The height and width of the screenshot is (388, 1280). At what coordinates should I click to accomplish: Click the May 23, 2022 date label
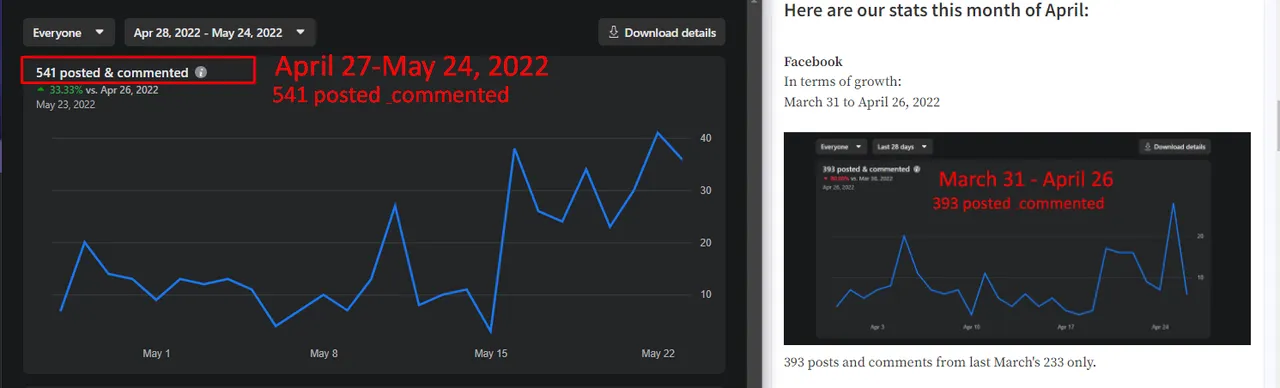[x=65, y=104]
